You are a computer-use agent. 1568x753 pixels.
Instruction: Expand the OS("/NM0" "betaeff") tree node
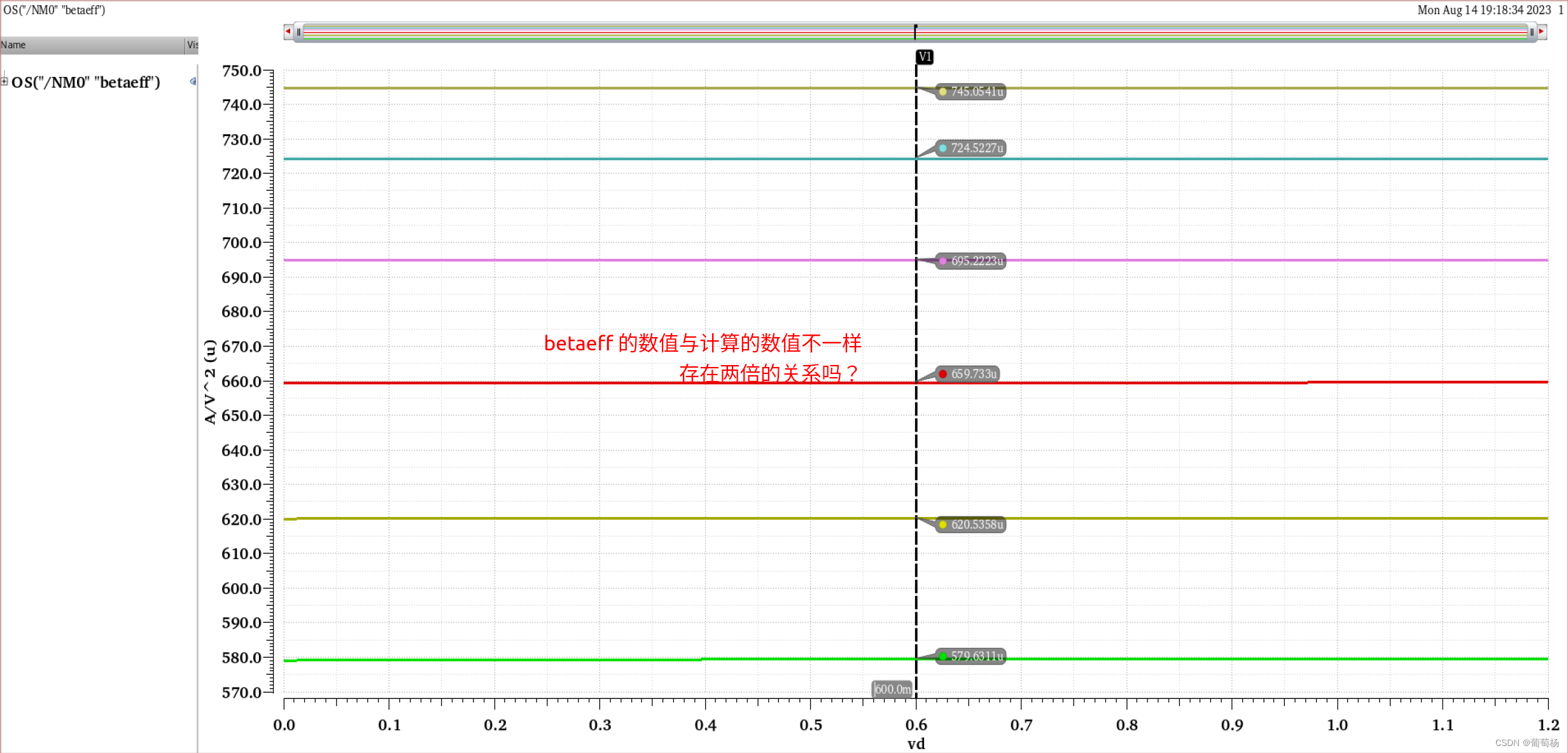pyautogui.click(x=4, y=81)
